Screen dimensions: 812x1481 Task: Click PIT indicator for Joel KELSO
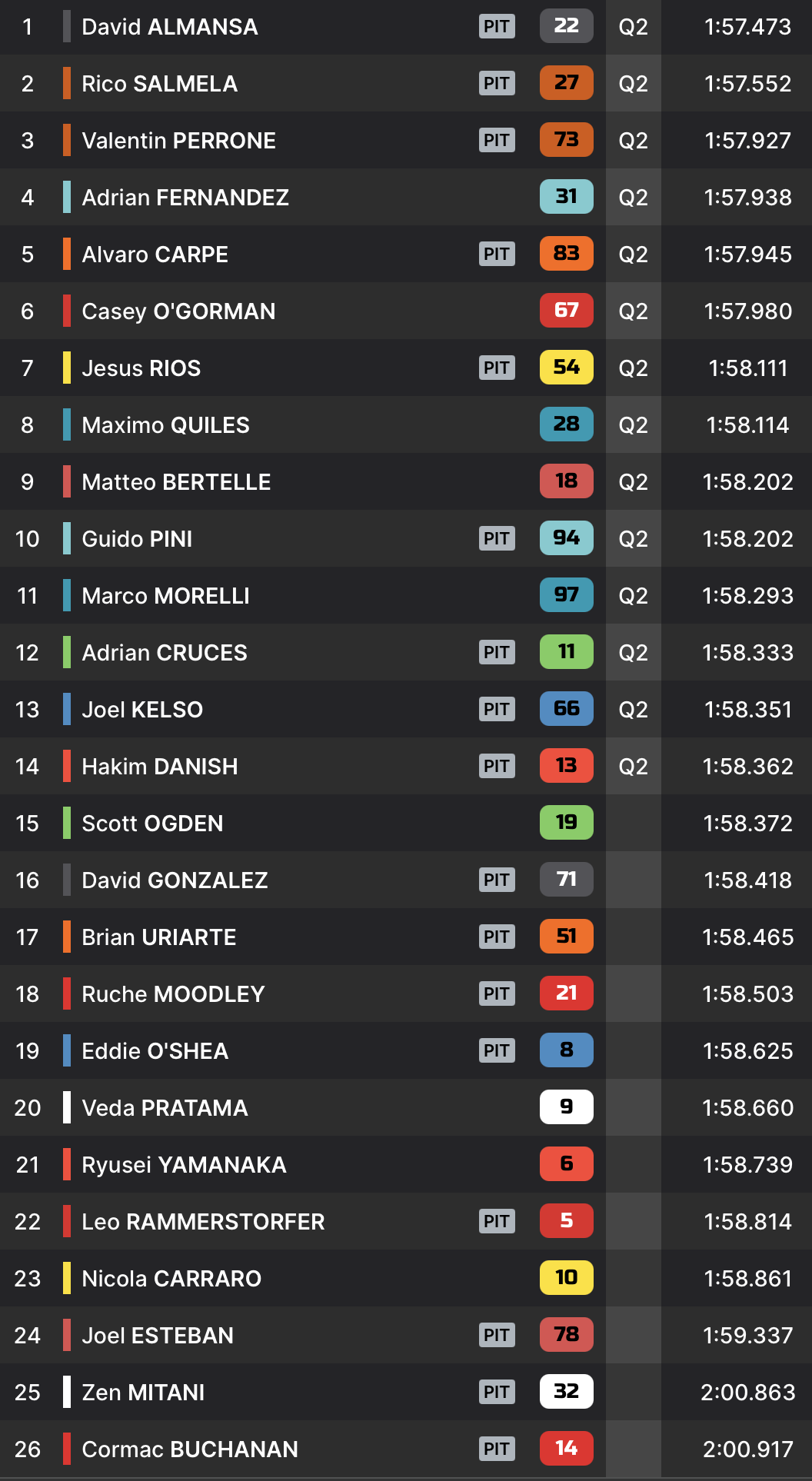[497, 710]
